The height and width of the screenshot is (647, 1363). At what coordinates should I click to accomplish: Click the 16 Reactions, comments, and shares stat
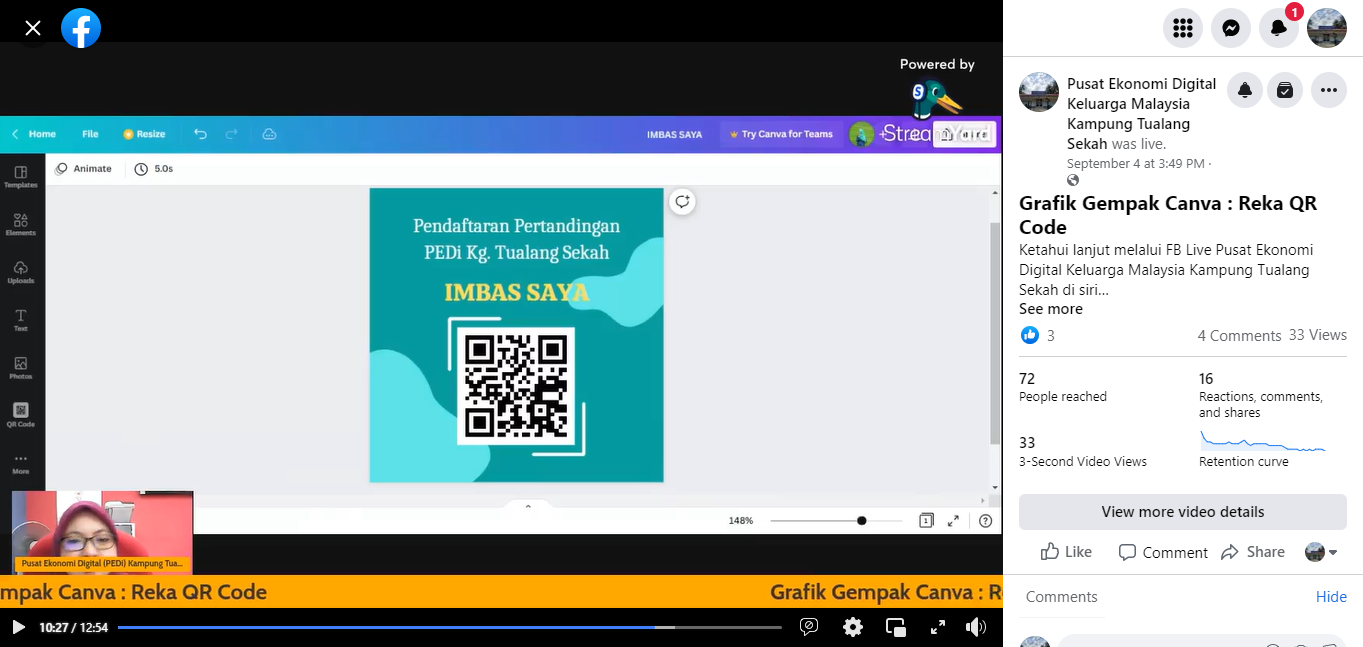1261,395
